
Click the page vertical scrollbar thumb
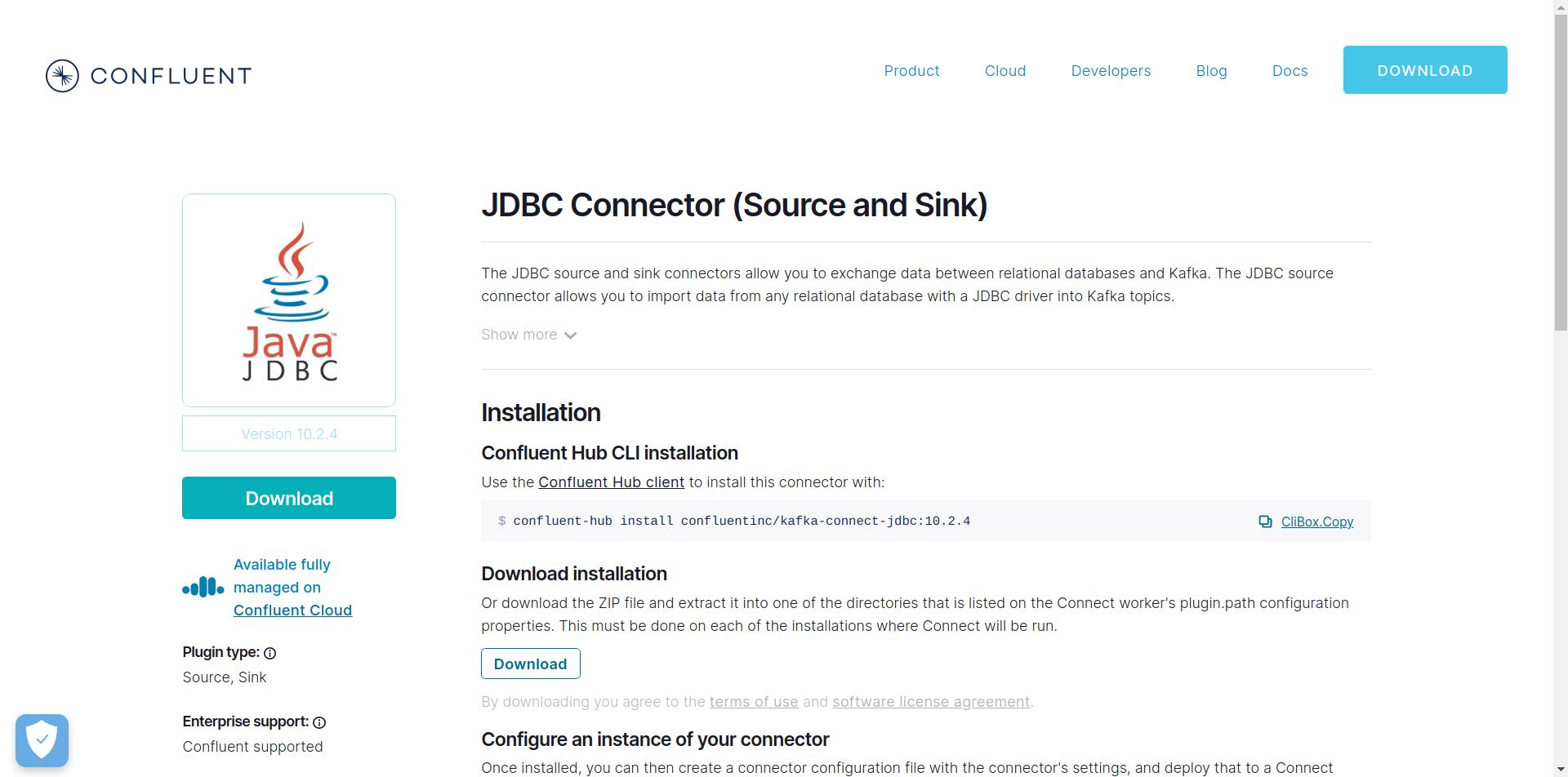(x=1561, y=171)
